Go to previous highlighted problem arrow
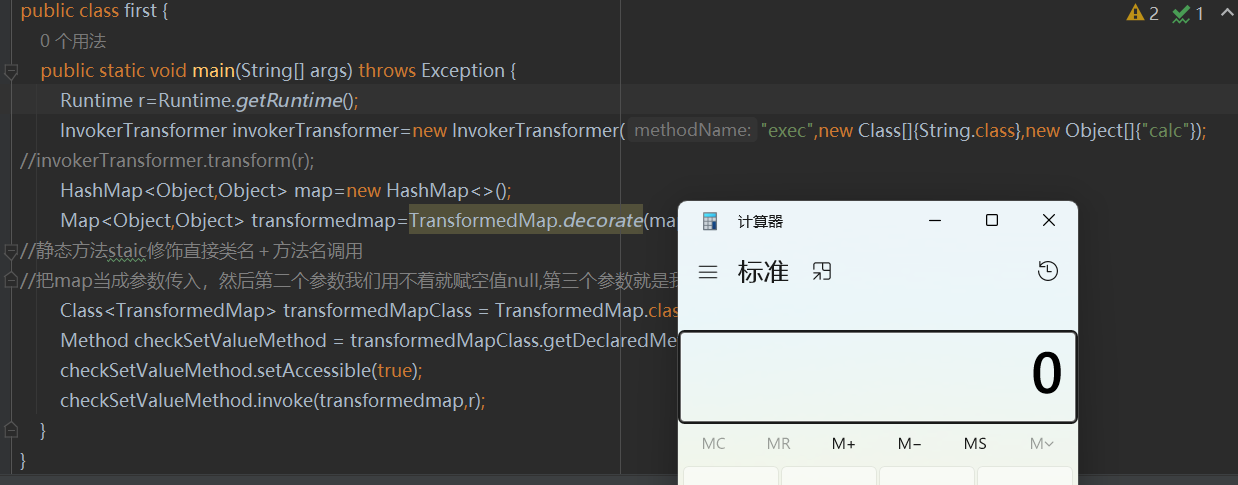Viewport: 1238px width, 485px height. [1227, 13]
